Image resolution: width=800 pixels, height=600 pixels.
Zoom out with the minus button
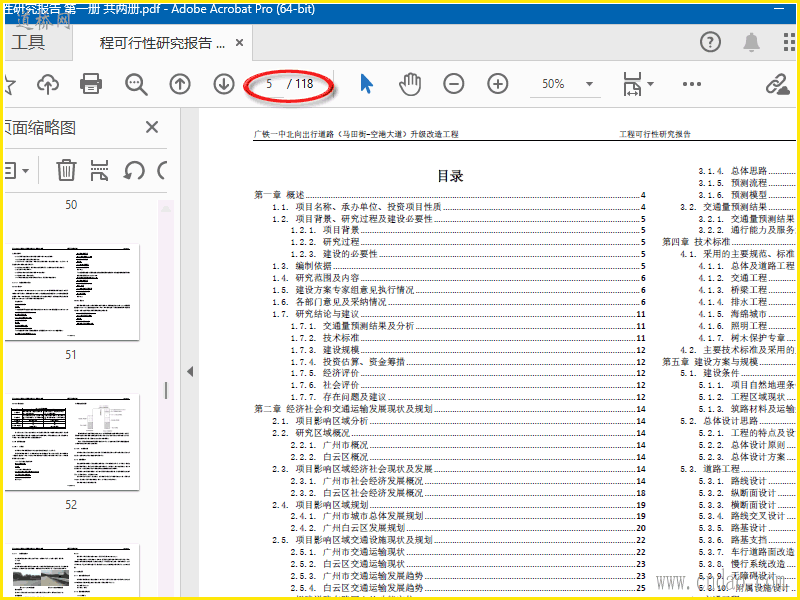tap(454, 84)
